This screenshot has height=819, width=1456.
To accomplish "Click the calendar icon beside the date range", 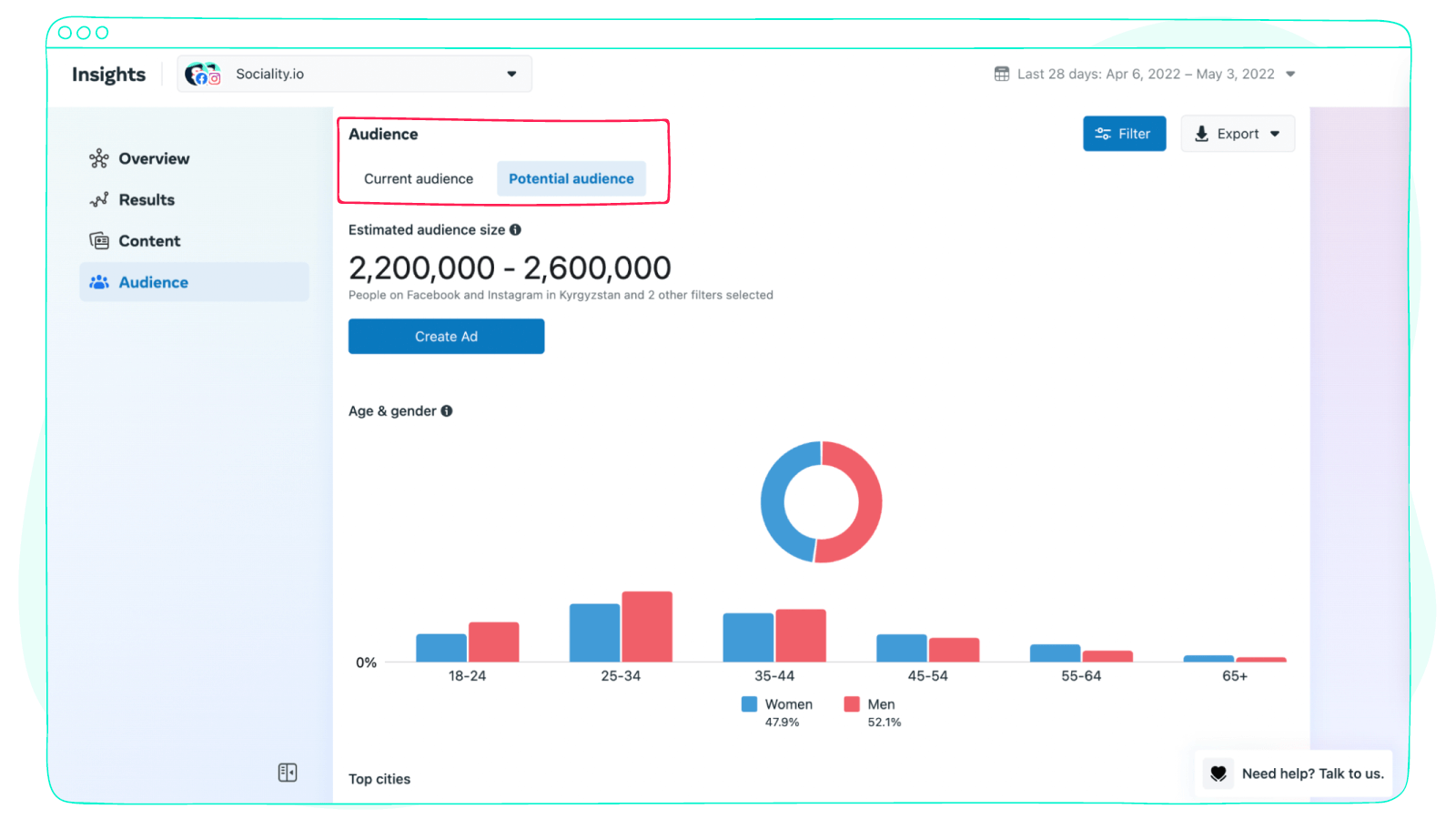I will tap(1002, 74).
